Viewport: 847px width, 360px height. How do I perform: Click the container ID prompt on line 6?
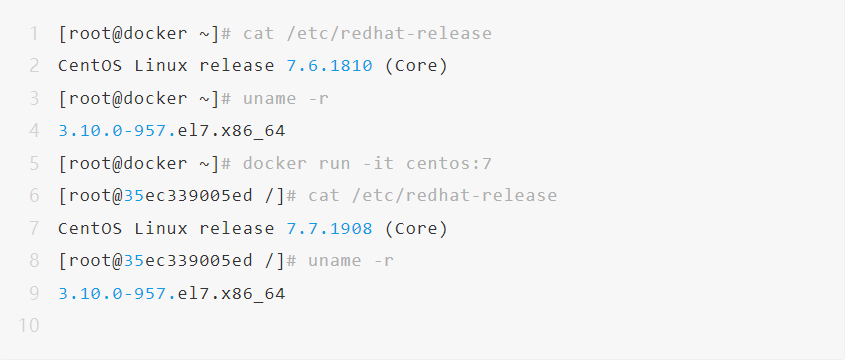[178, 196]
